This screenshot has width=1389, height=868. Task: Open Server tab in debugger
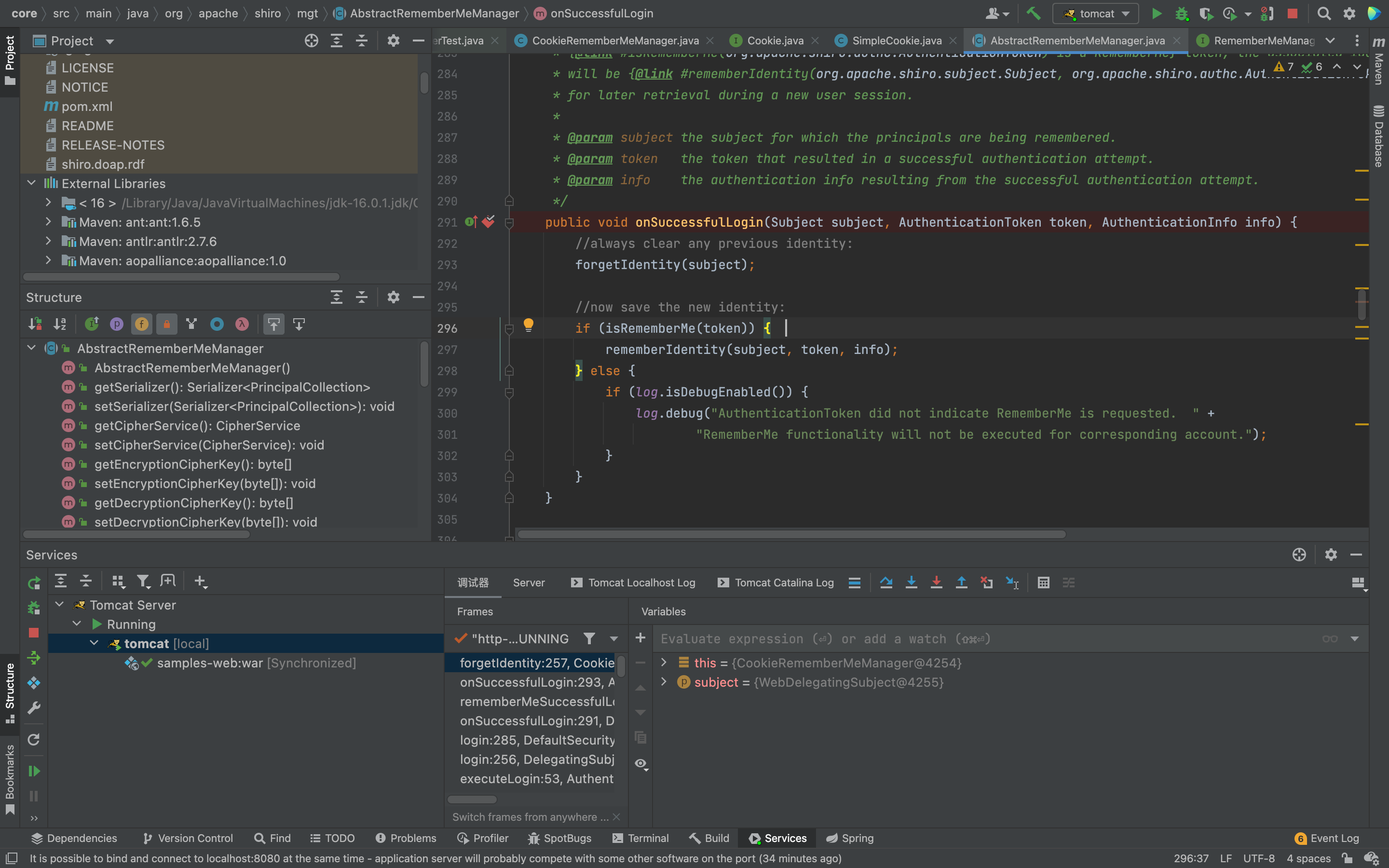529,583
